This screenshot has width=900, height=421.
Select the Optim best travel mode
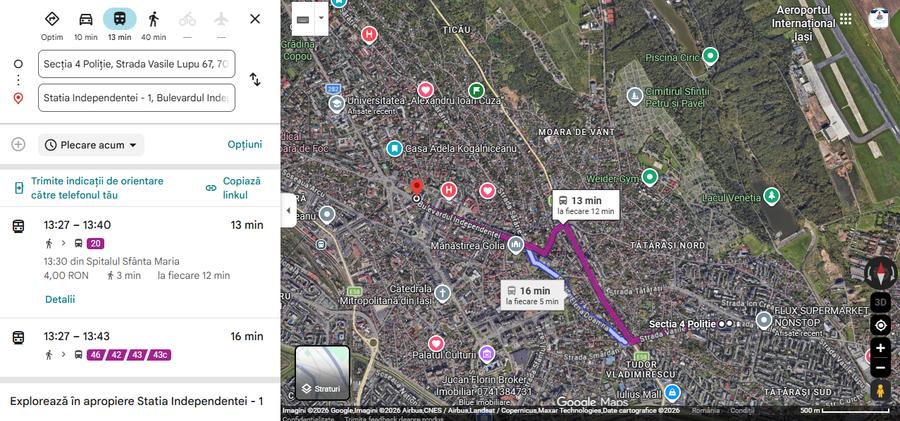[52, 25]
